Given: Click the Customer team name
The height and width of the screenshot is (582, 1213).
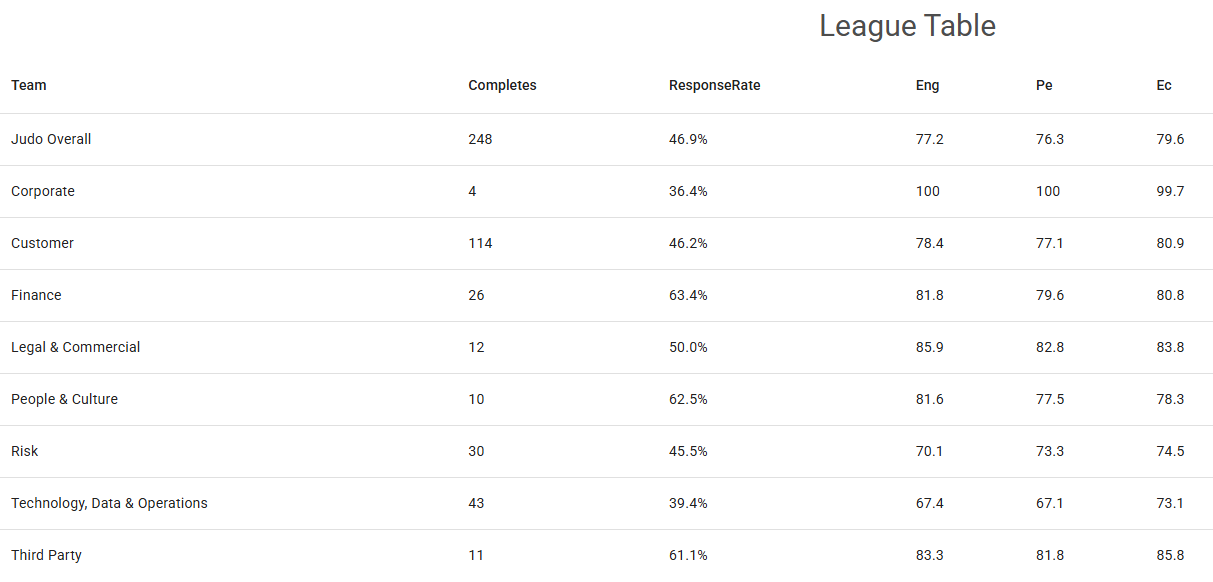Looking at the screenshot, I should (42, 244).
